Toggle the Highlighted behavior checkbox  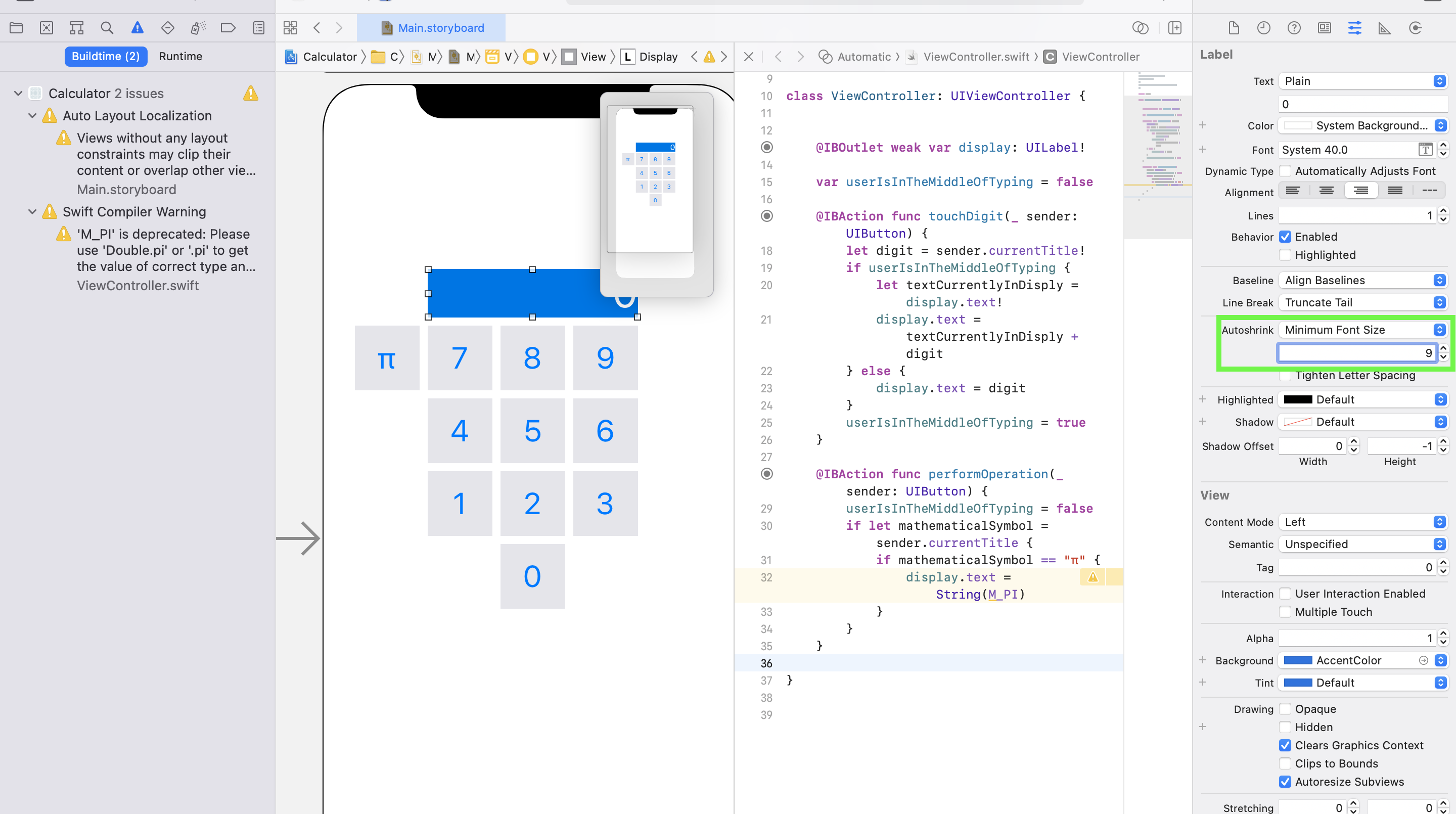[x=1285, y=255]
